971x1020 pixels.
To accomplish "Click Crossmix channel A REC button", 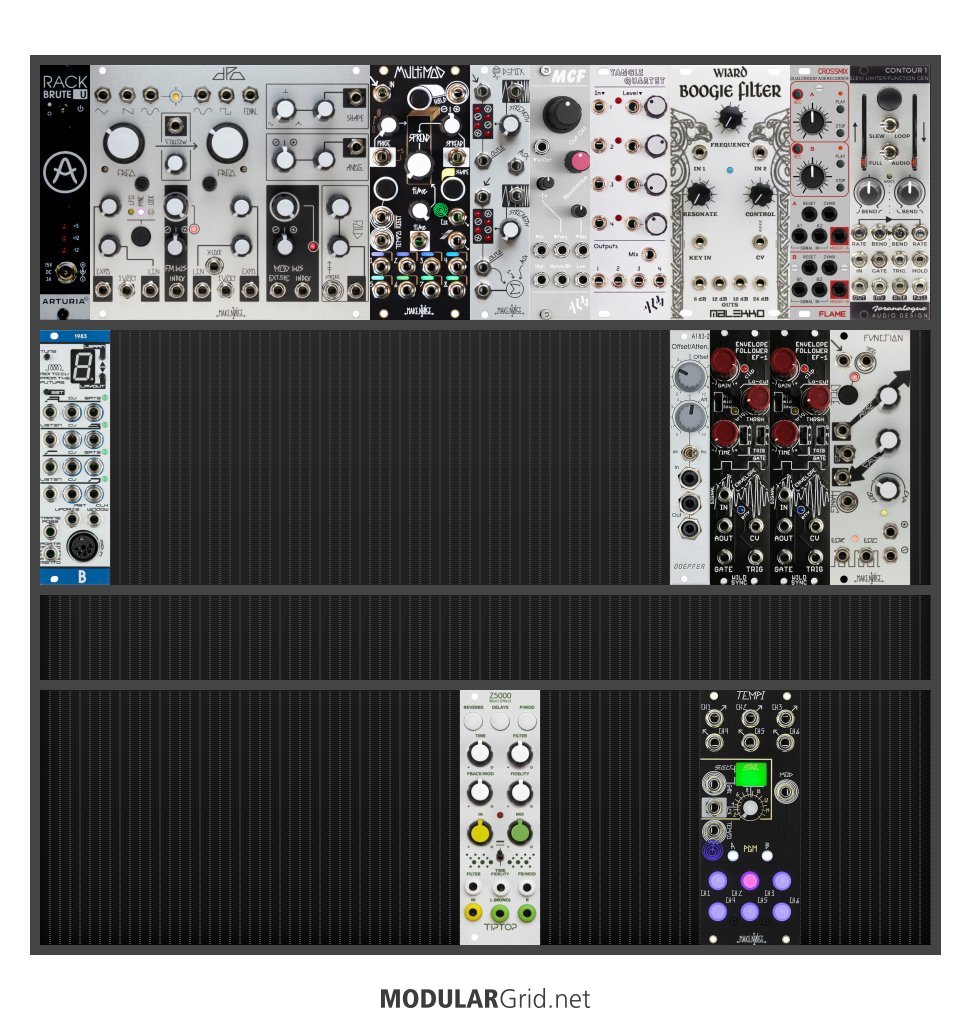I will tap(798, 95).
